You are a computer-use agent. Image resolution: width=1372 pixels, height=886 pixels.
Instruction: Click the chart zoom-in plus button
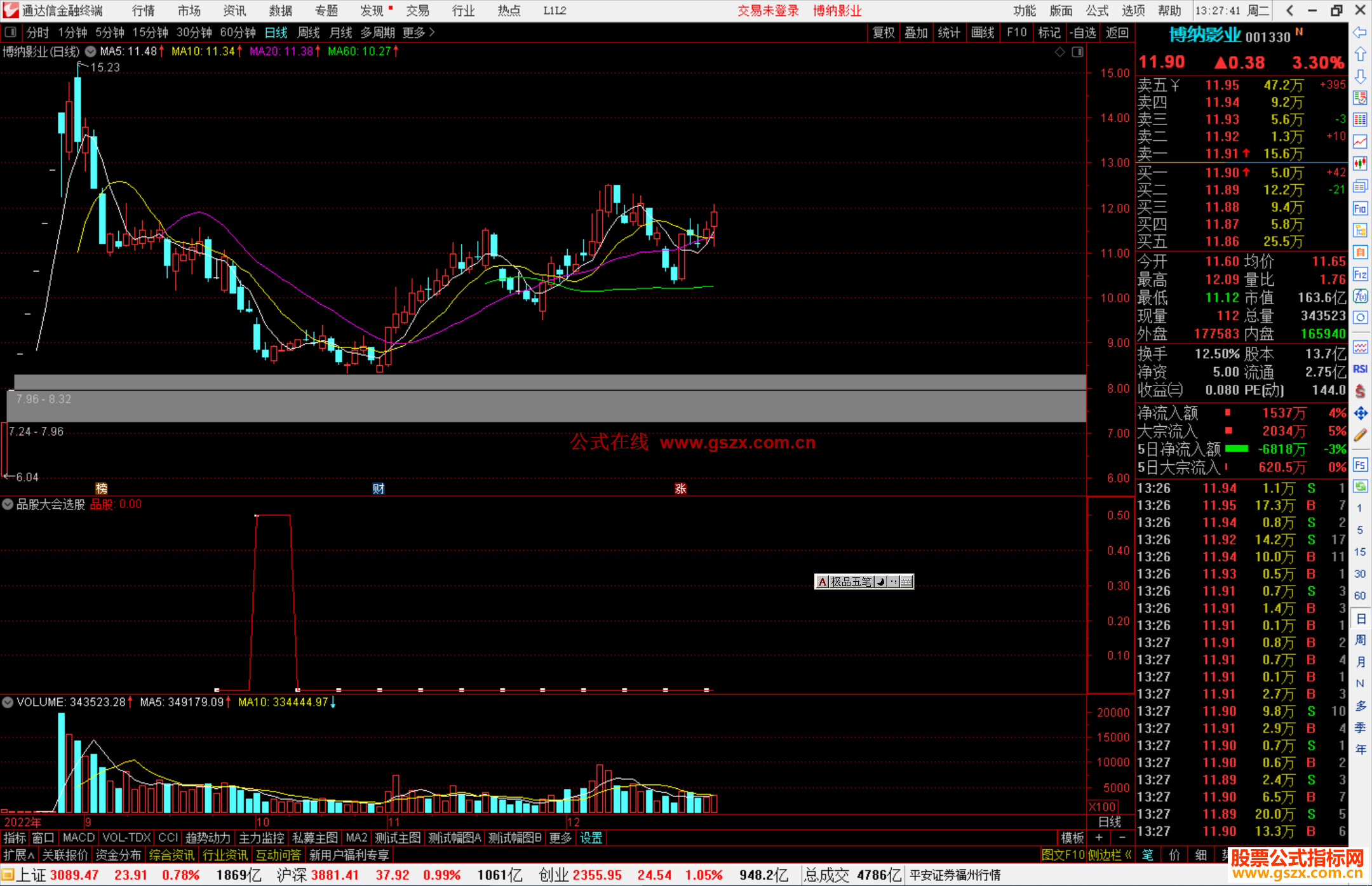pyautogui.click(x=1099, y=838)
